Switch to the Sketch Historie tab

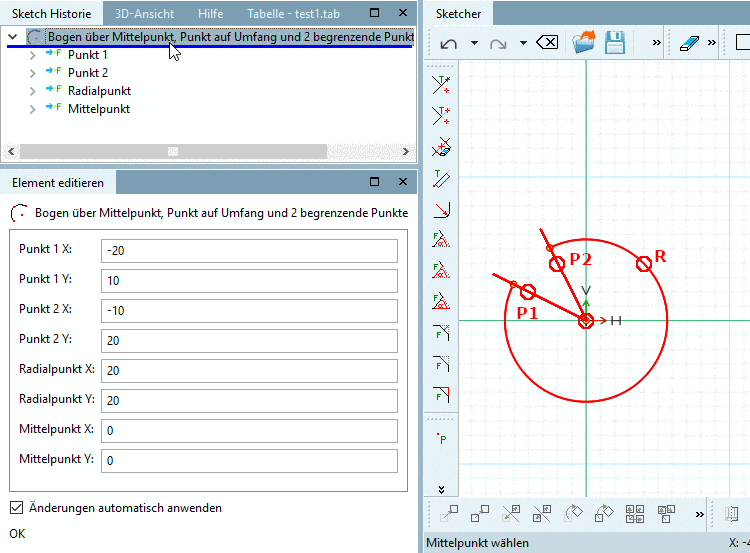click(x=51, y=13)
